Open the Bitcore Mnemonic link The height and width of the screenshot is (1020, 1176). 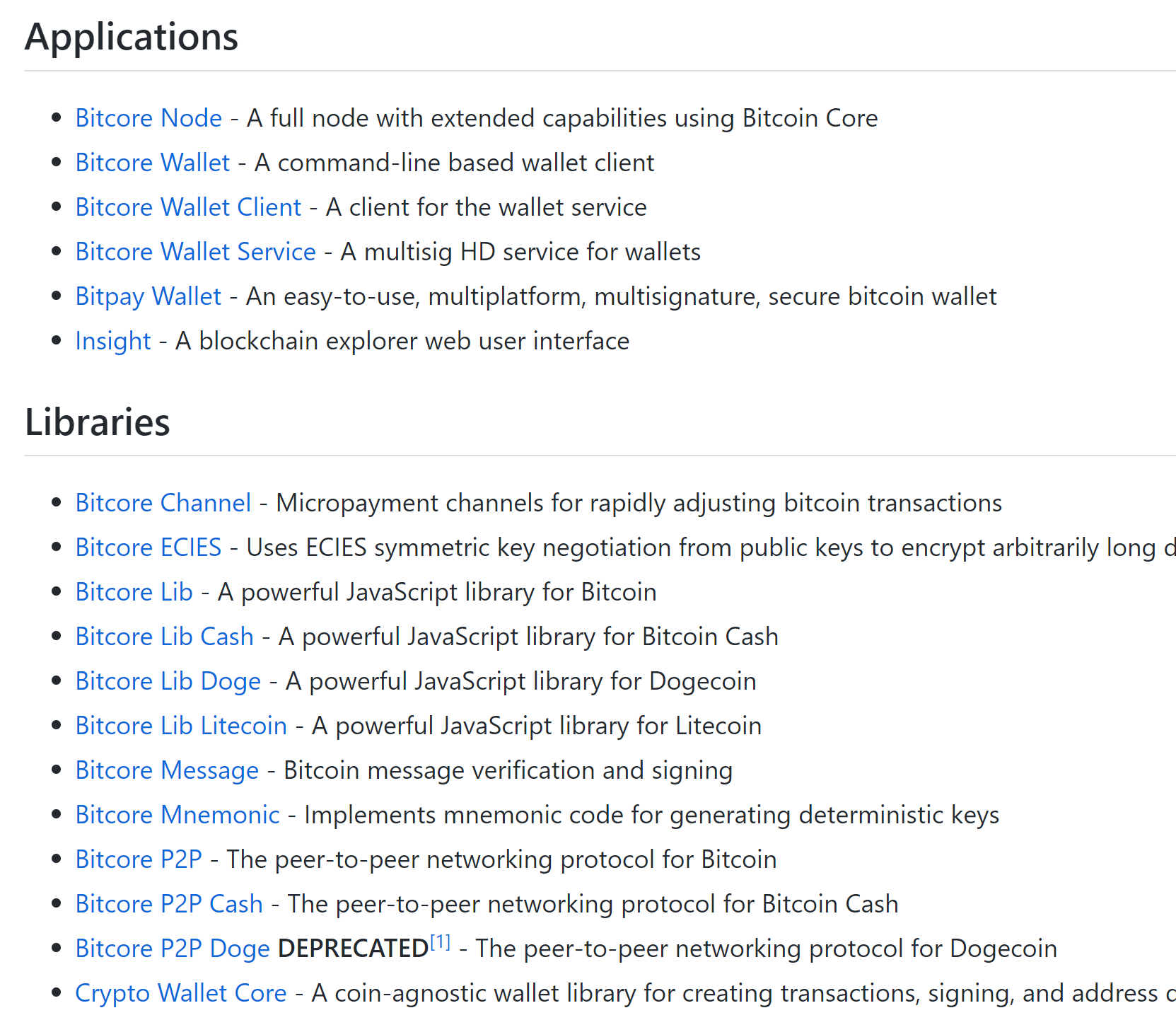[x=177, y=815]
